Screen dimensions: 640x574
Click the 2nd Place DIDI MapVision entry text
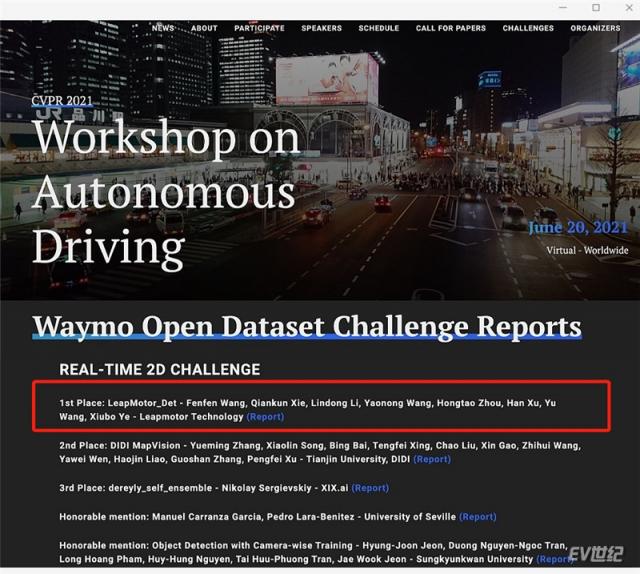click(x=320, y=452)
